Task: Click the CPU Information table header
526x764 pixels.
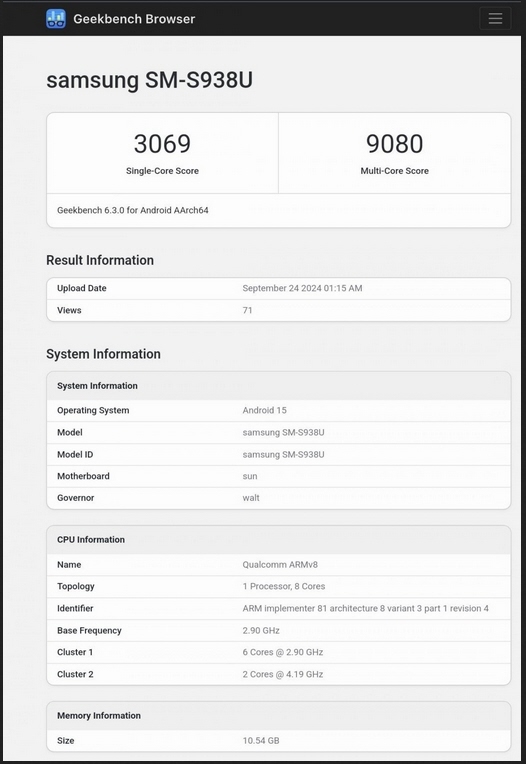Action: pos(279,540)
